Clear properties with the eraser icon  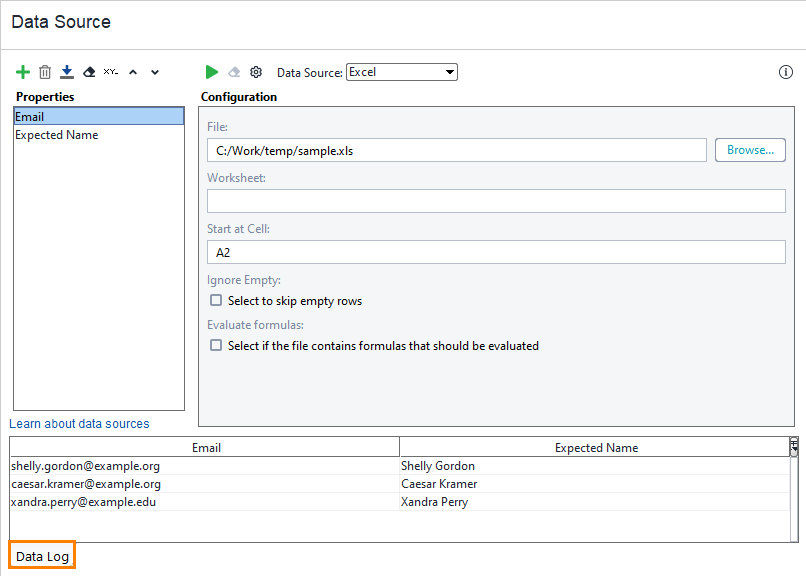coord(89,71)
